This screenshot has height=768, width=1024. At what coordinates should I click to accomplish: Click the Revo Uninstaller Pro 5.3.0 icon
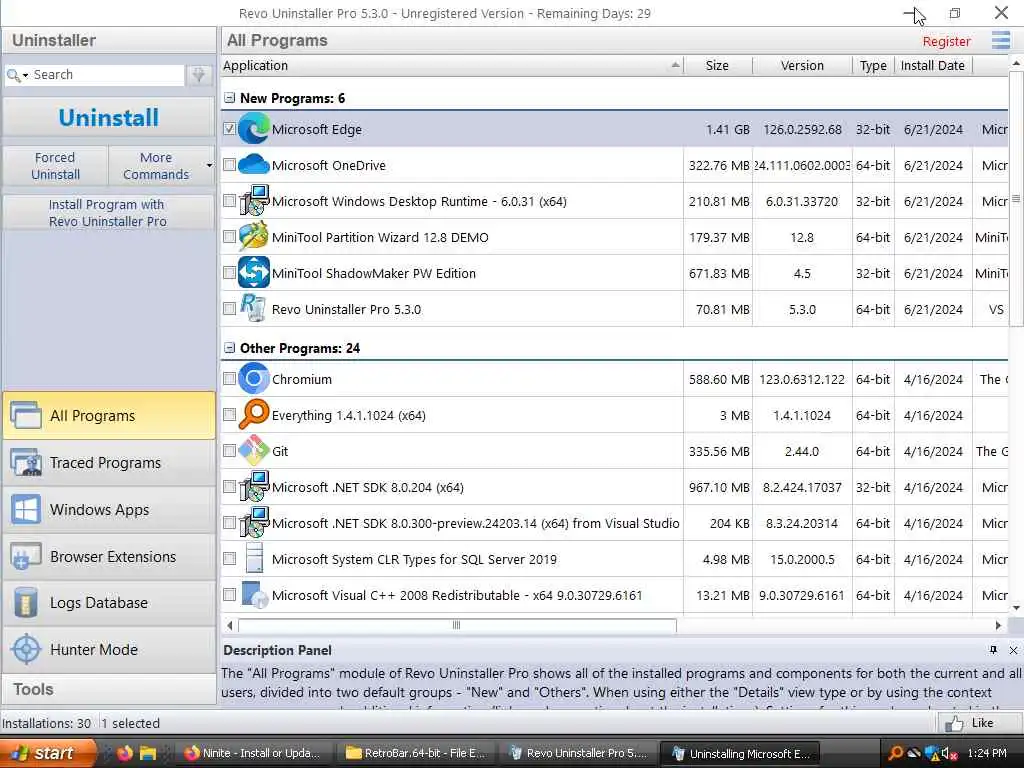click(x=253, y=308)
